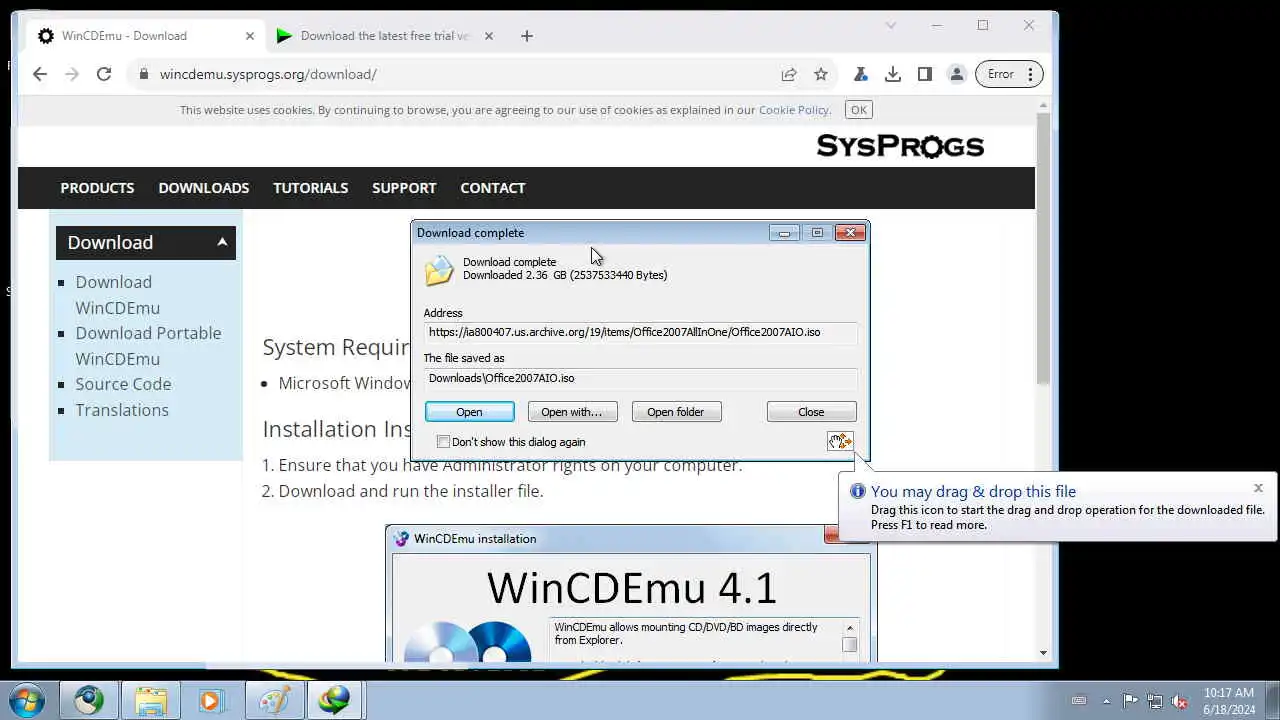
Task: Open PRODUCTS menu item
Action: (x=97, y=188)
